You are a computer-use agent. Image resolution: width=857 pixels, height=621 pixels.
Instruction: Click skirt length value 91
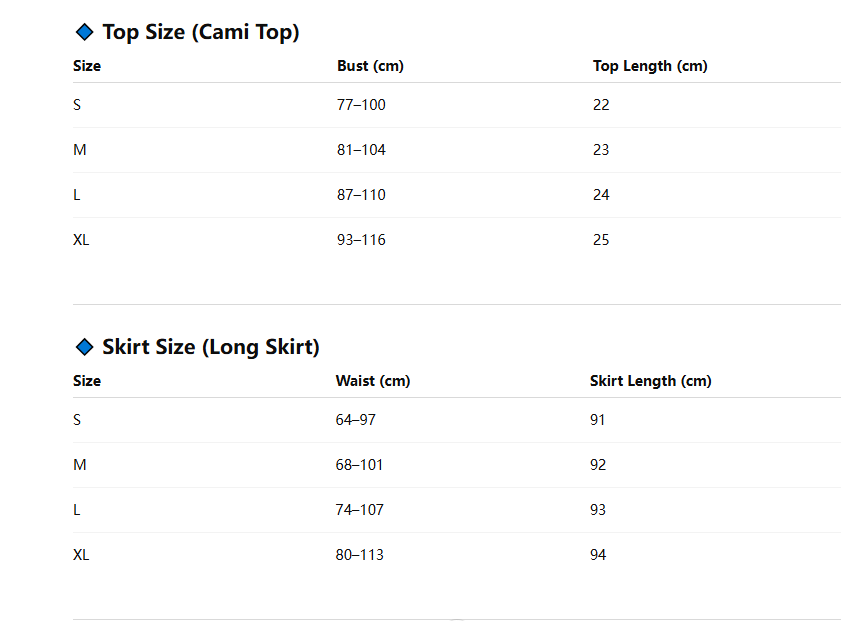click(x=597, y=419)
